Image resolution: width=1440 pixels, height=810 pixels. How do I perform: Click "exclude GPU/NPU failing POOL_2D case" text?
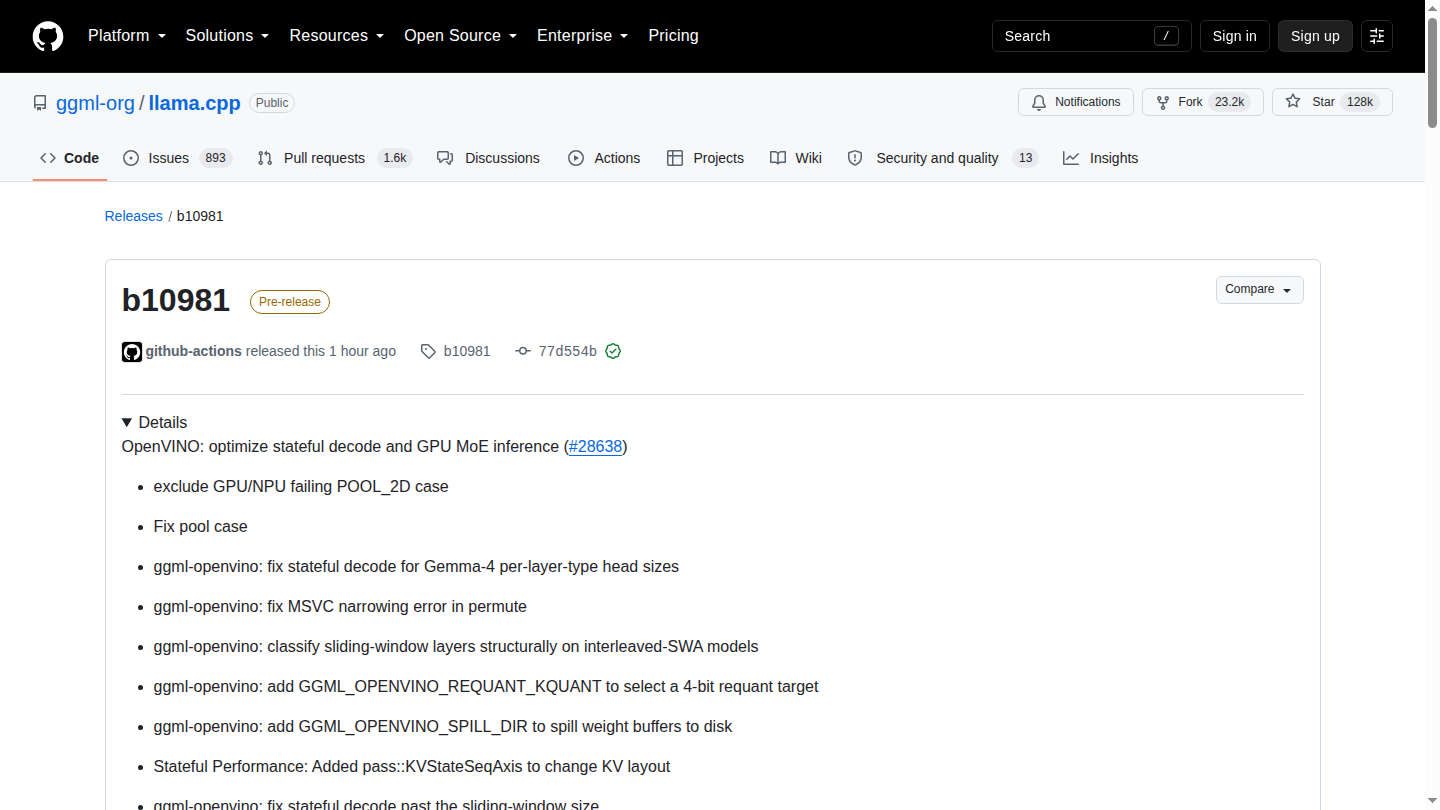301,486
